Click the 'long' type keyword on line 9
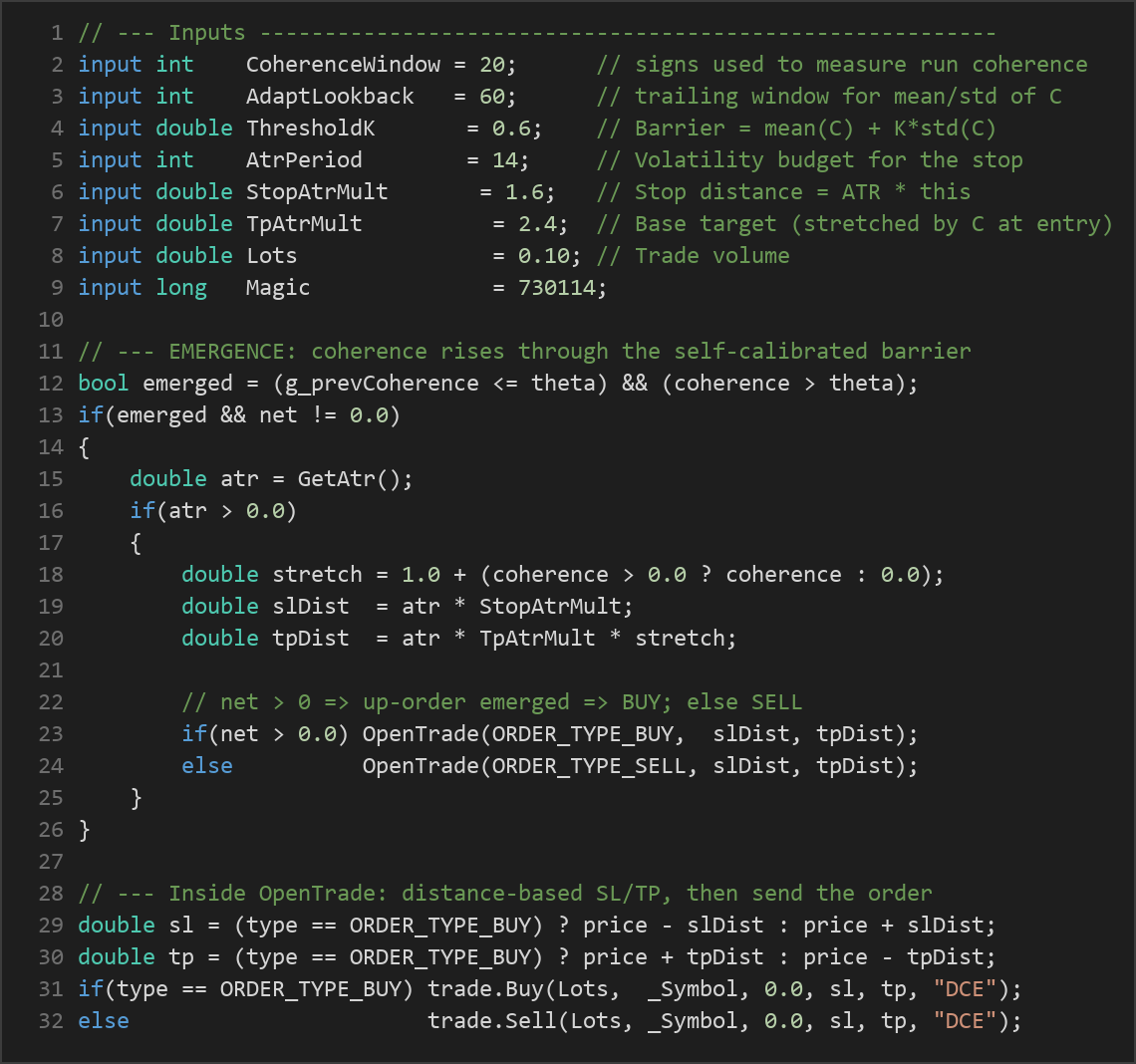The image size is (1136, 1064). coord(180,288)
